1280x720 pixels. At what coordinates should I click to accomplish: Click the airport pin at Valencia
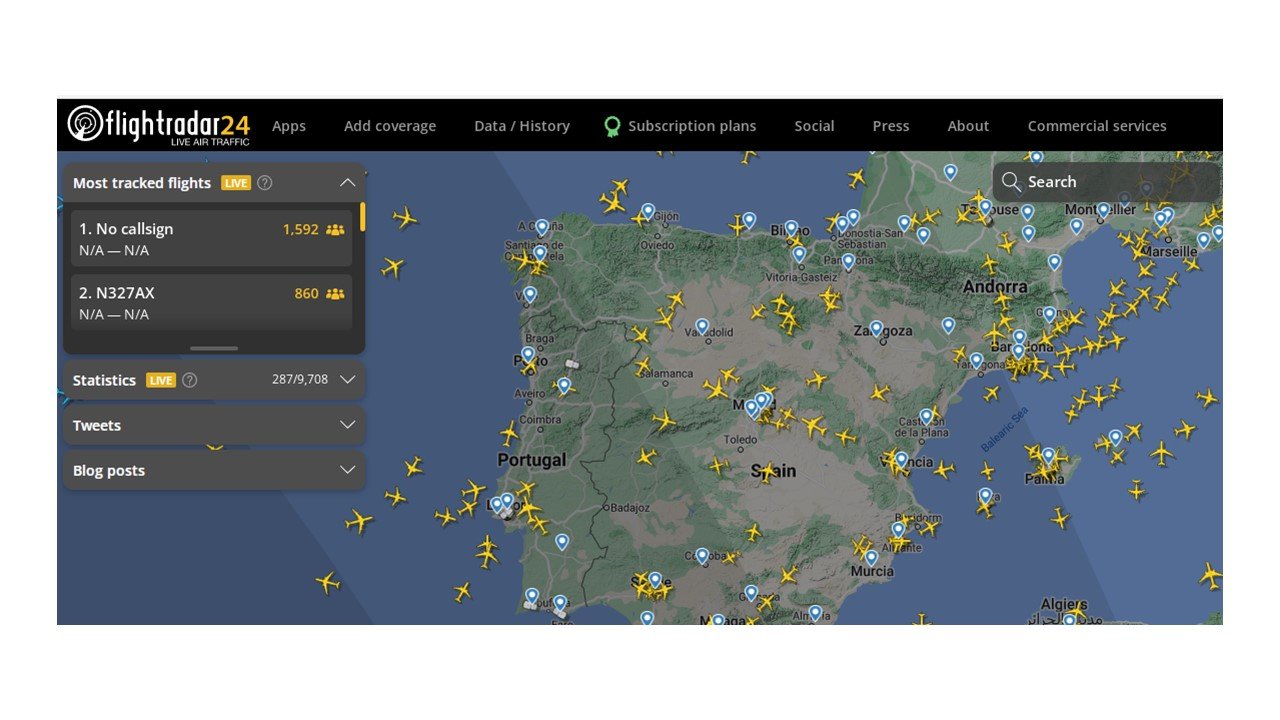click(x=901, y=459)
